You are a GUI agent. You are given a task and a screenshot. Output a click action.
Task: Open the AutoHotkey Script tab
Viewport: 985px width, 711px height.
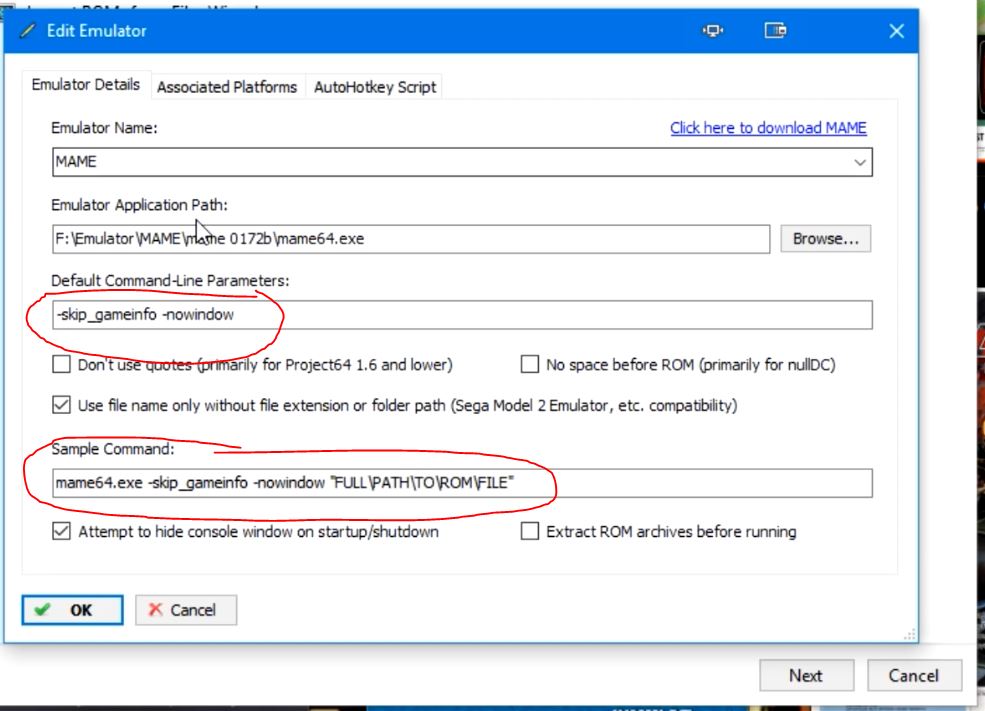(375, 87)
